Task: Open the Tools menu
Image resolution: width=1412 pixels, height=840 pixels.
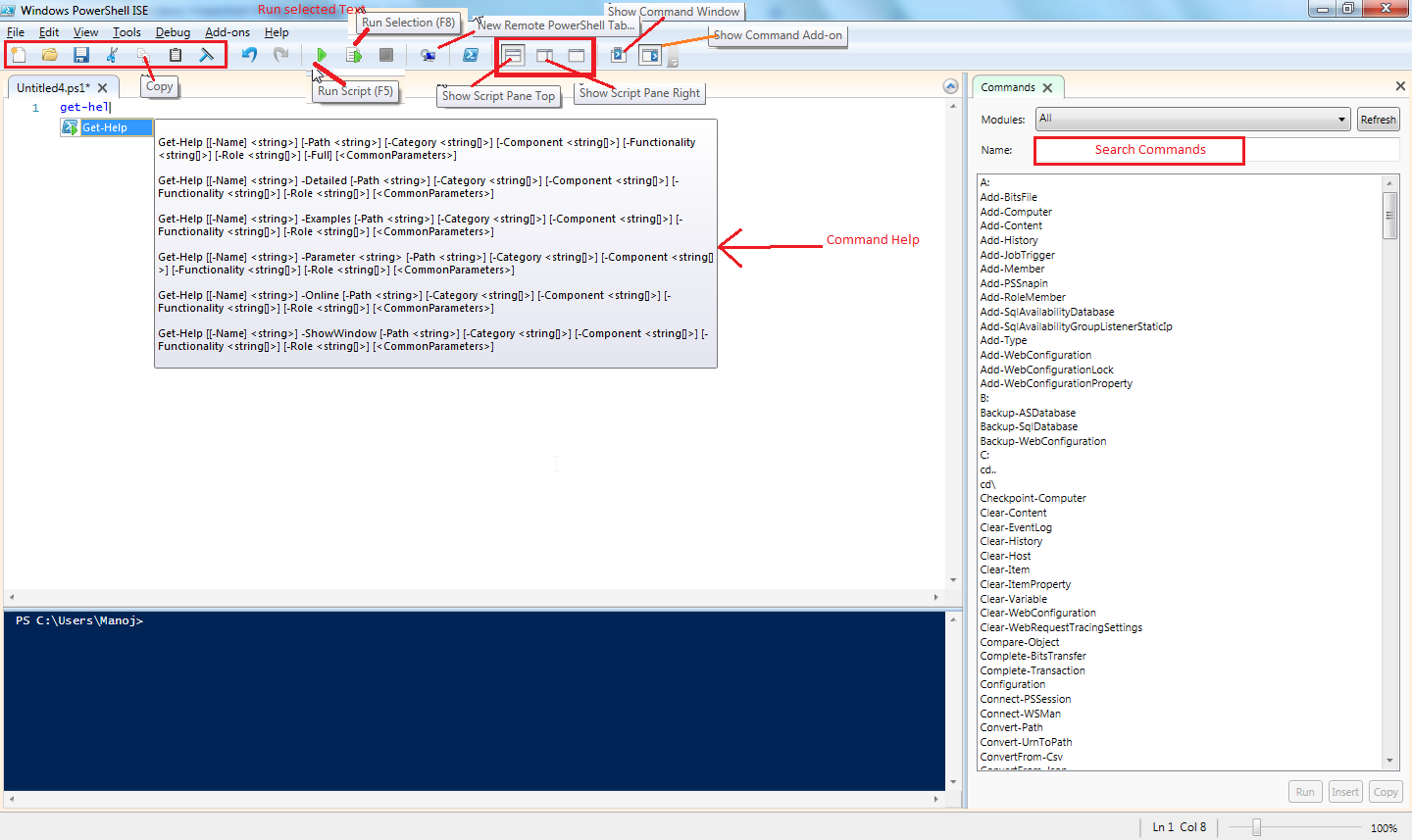Action: point(126,32)
